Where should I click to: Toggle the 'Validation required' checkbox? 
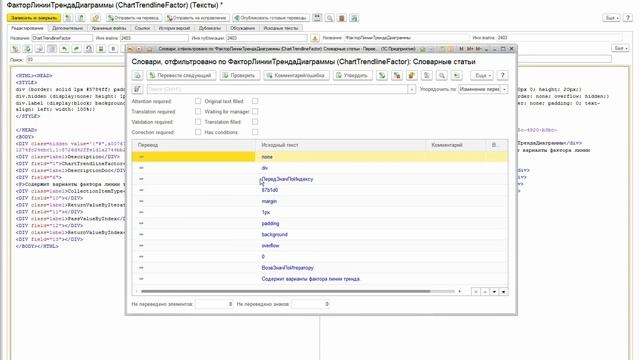pyautogui.click(x=198, y=122)
